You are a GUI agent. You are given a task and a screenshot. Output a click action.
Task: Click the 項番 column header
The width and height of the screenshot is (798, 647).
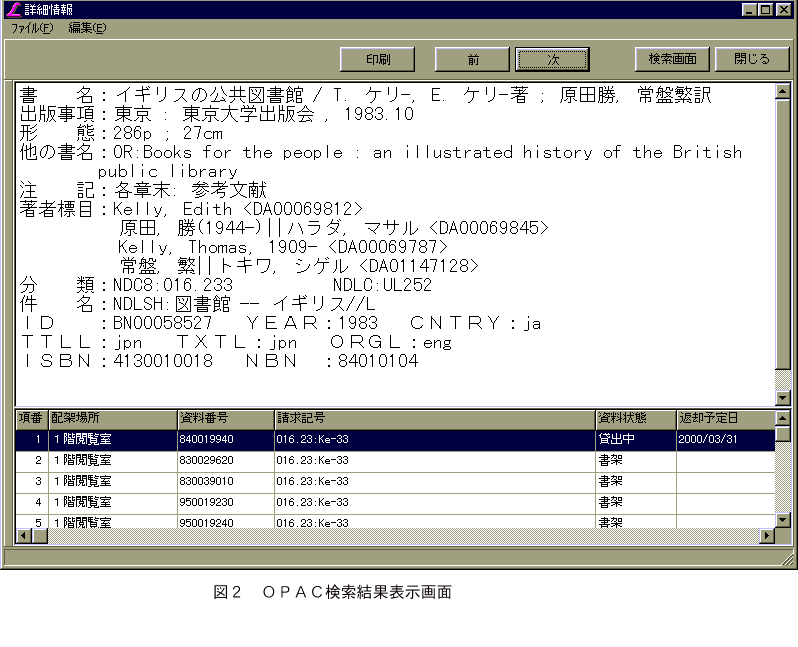point(32,418)
